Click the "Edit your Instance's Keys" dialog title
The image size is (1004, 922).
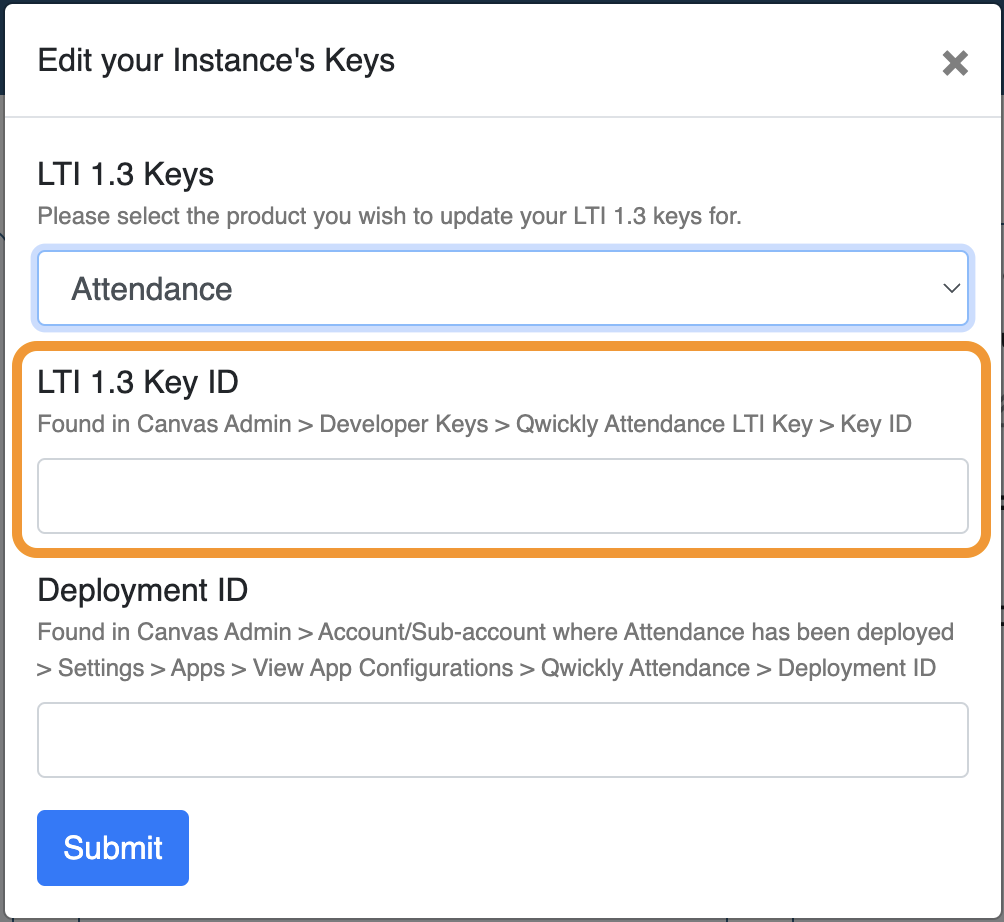(216, 60)
